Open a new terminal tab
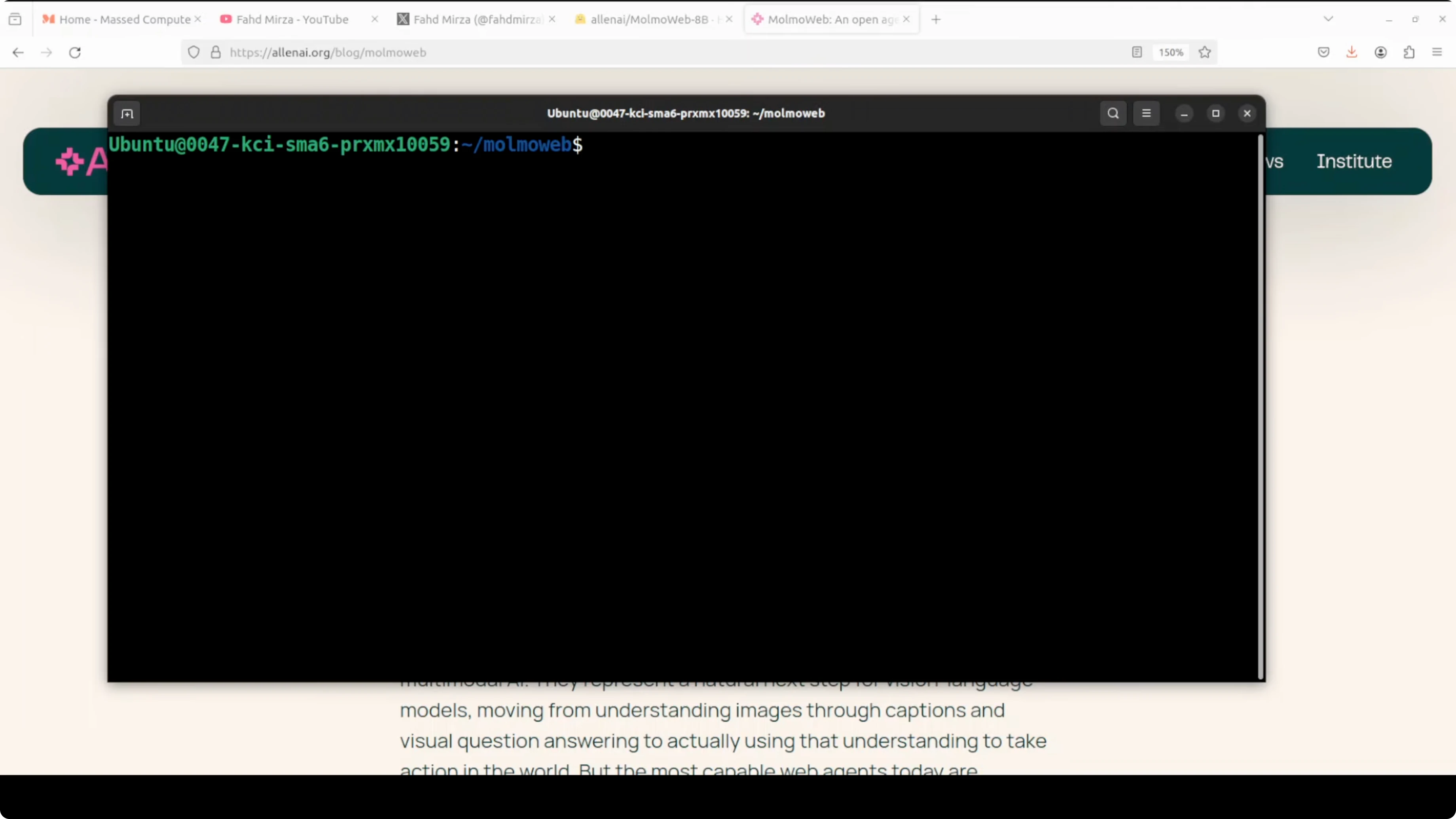Viewport: 1456px width, 819px height. tap(127, 114)
